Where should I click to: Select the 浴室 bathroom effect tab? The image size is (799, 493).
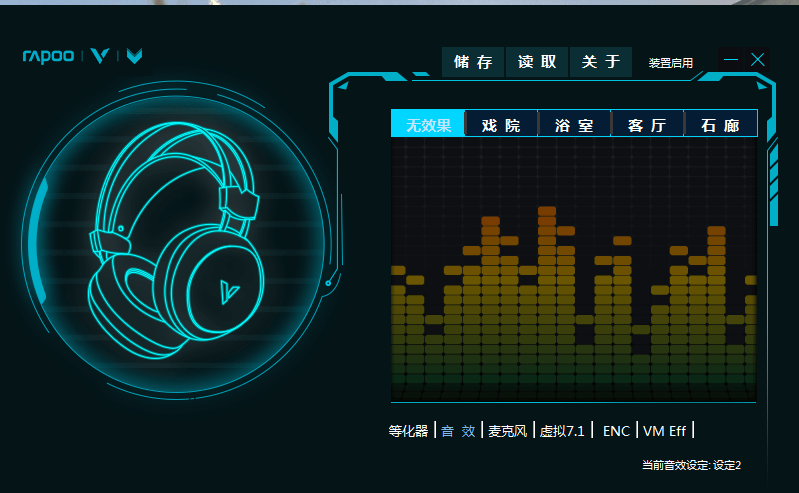click(574, 124)
